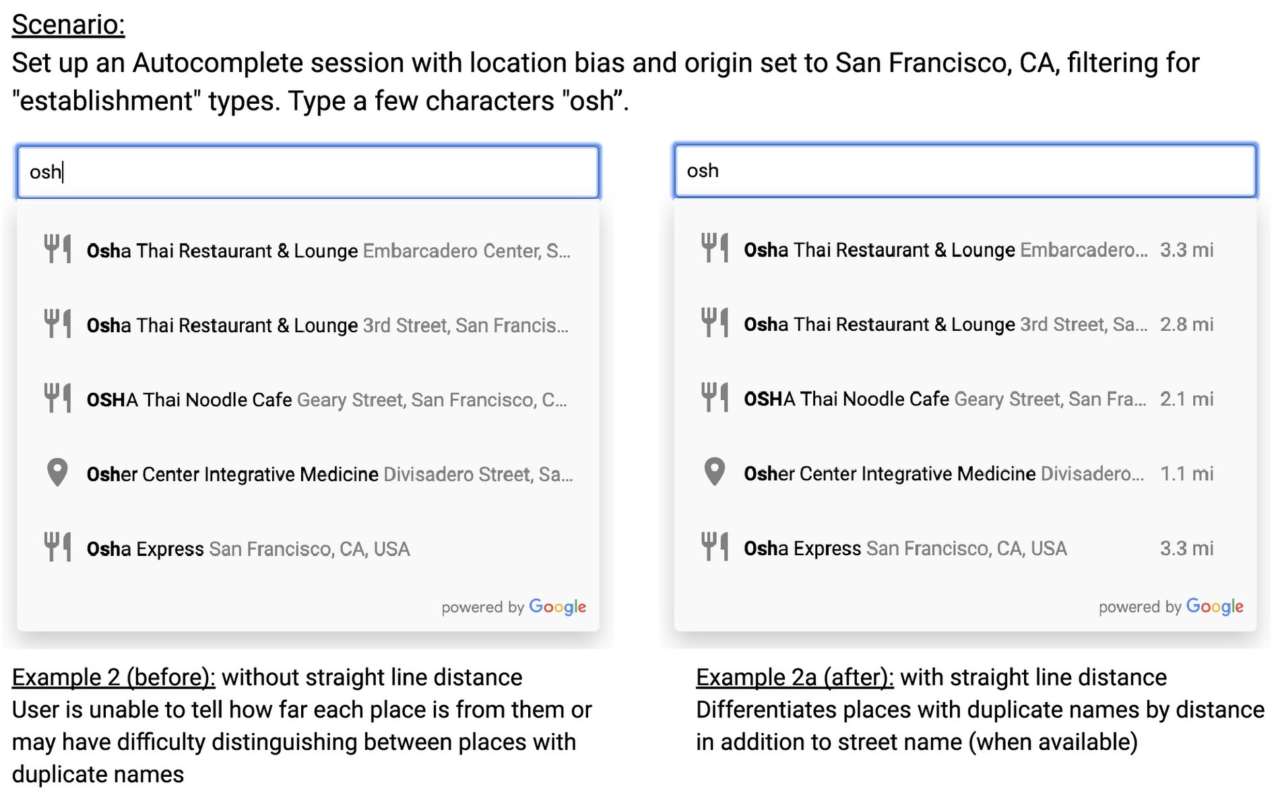Screen dimensions: 1280x793
Task: Click map pin icon for Osher Center in left list
Action: [57, 474]
